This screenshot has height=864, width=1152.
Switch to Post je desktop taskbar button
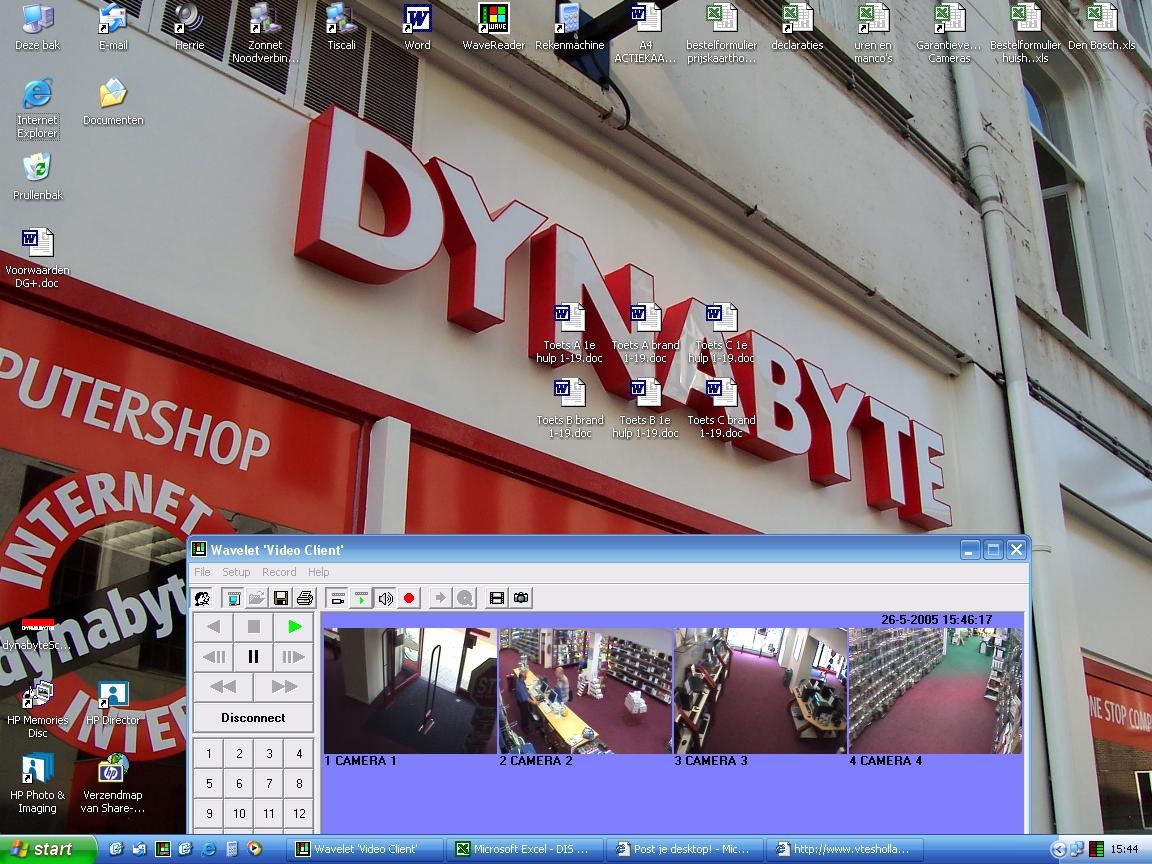pos(685,849)
